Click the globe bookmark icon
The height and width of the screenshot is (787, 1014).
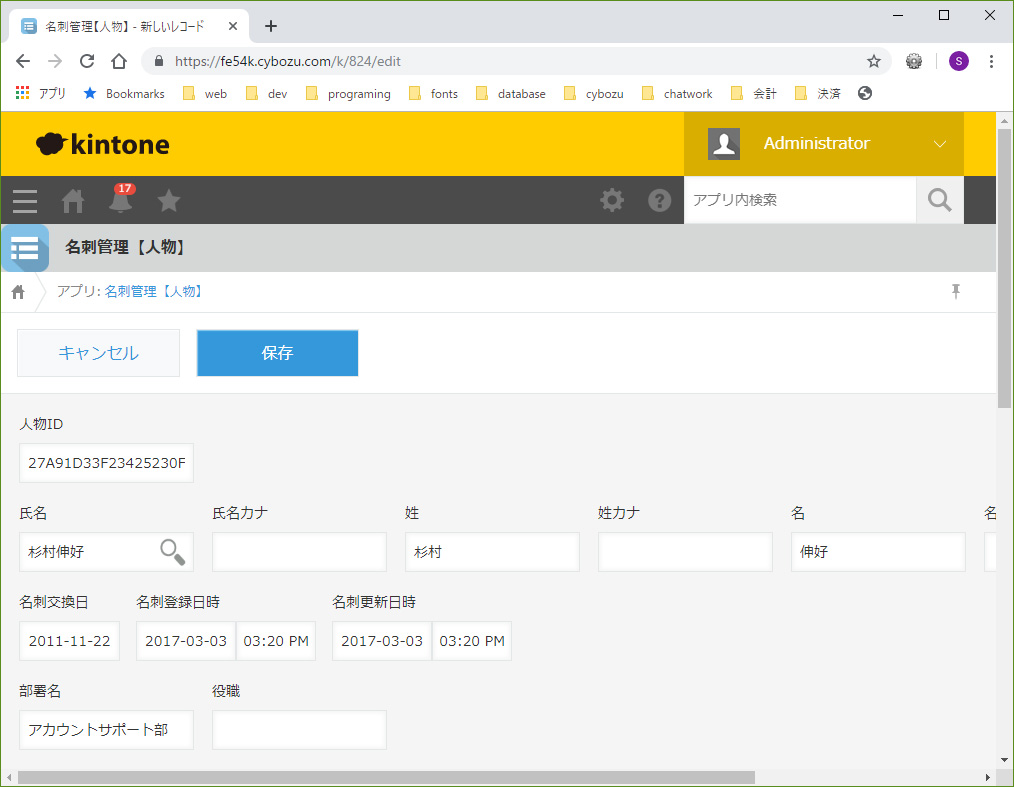pyautogui.click(x=865, y=93)
